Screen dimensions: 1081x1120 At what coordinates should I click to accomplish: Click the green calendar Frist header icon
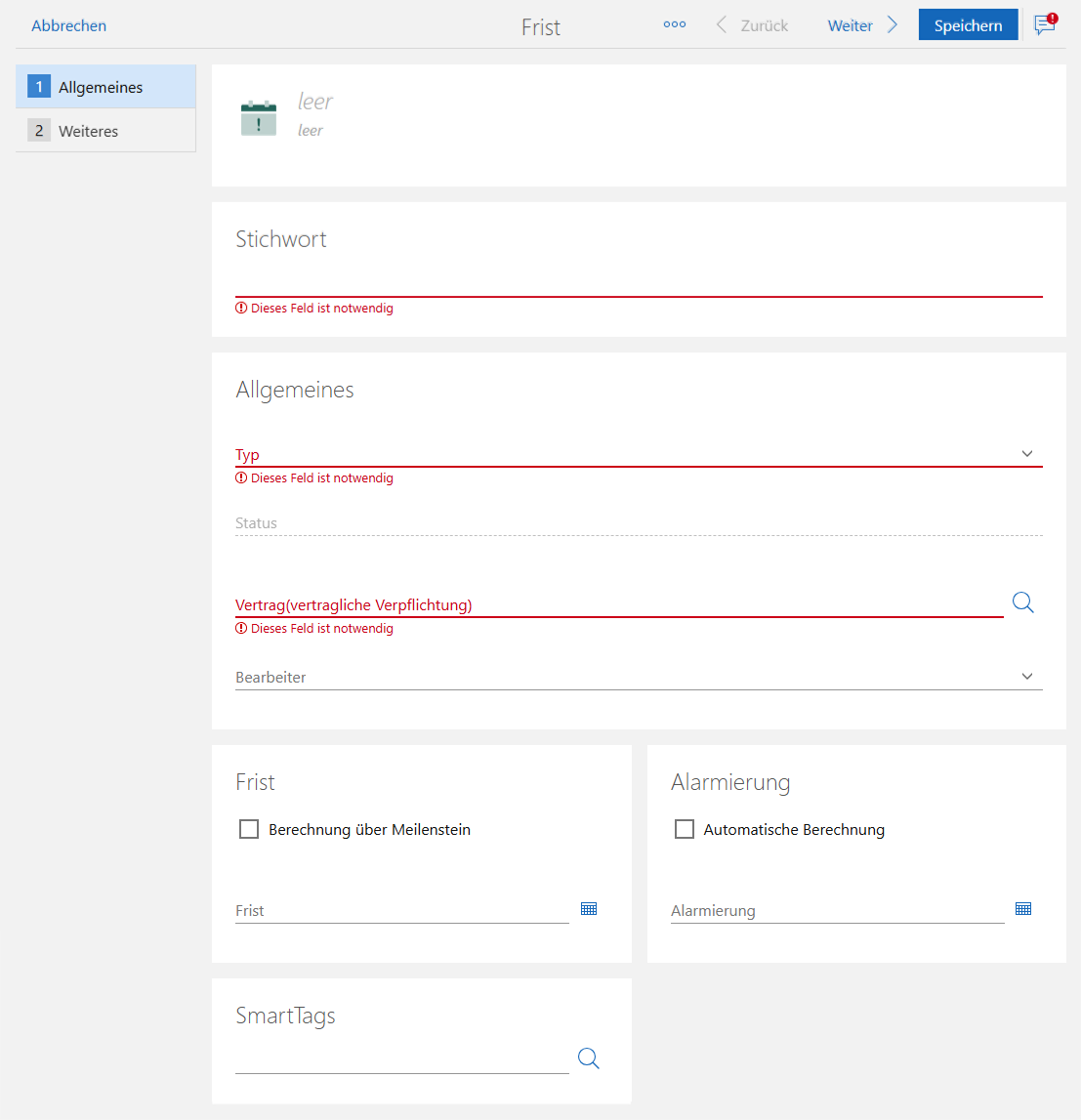tap(259, 118)
